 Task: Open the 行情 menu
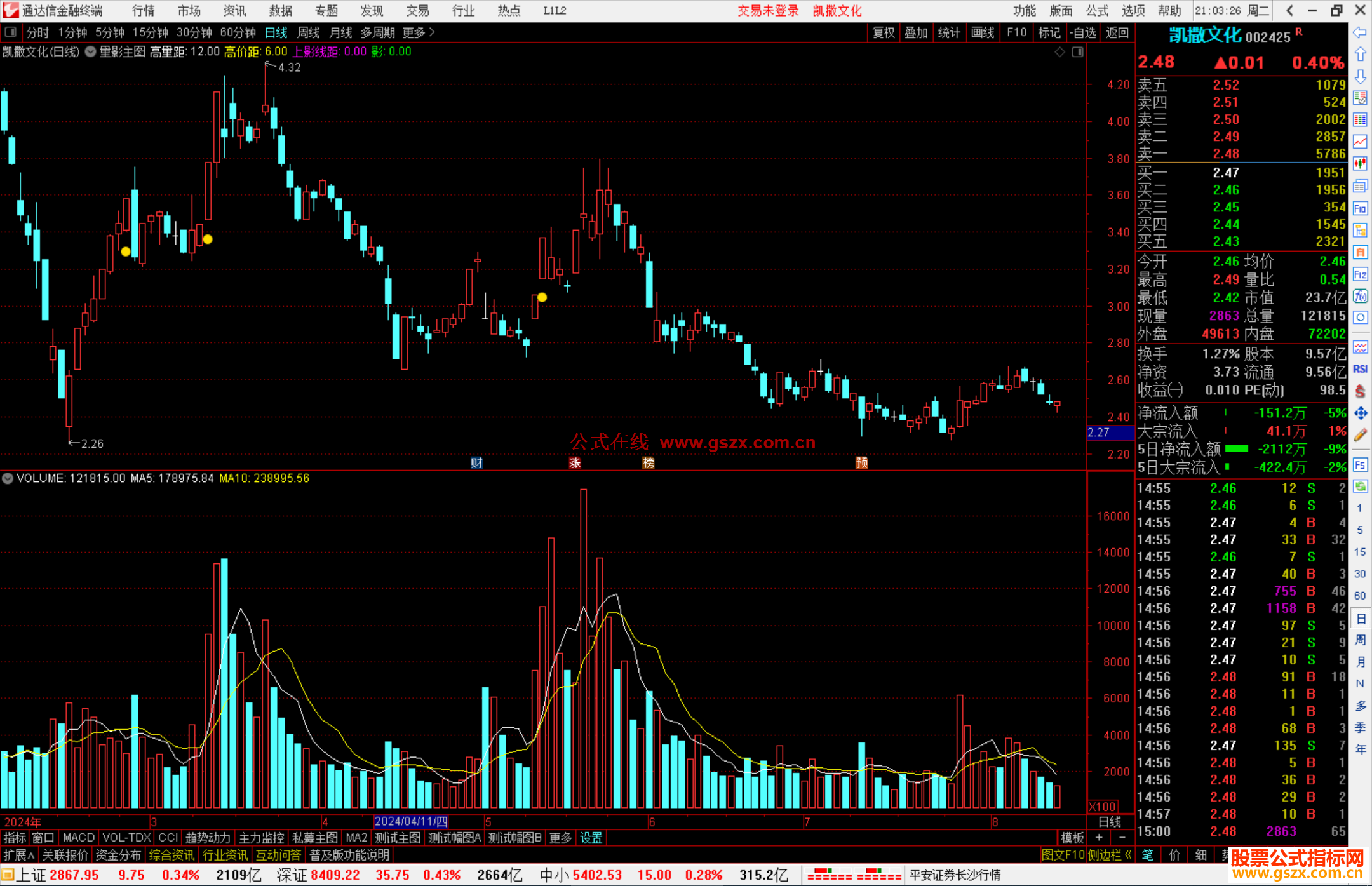pyautogui.click(x=144, y=11)
